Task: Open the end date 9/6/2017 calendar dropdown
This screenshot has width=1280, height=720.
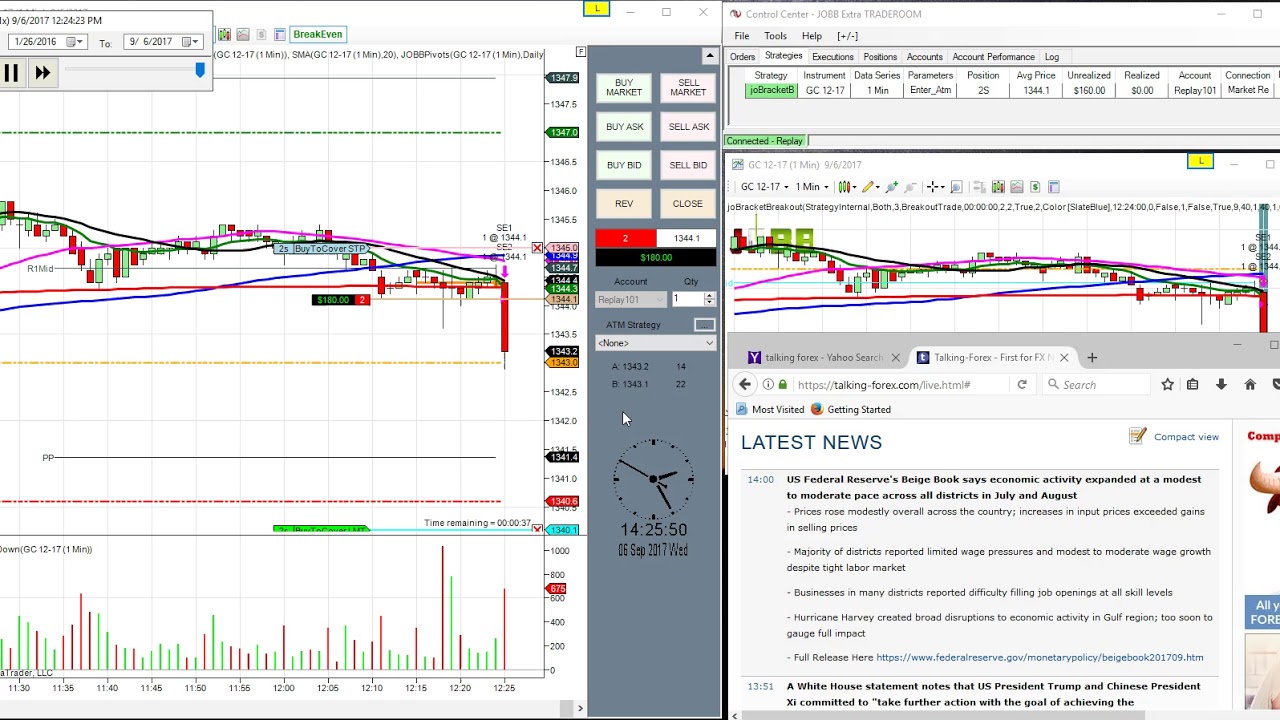Action: coord(191,42)
